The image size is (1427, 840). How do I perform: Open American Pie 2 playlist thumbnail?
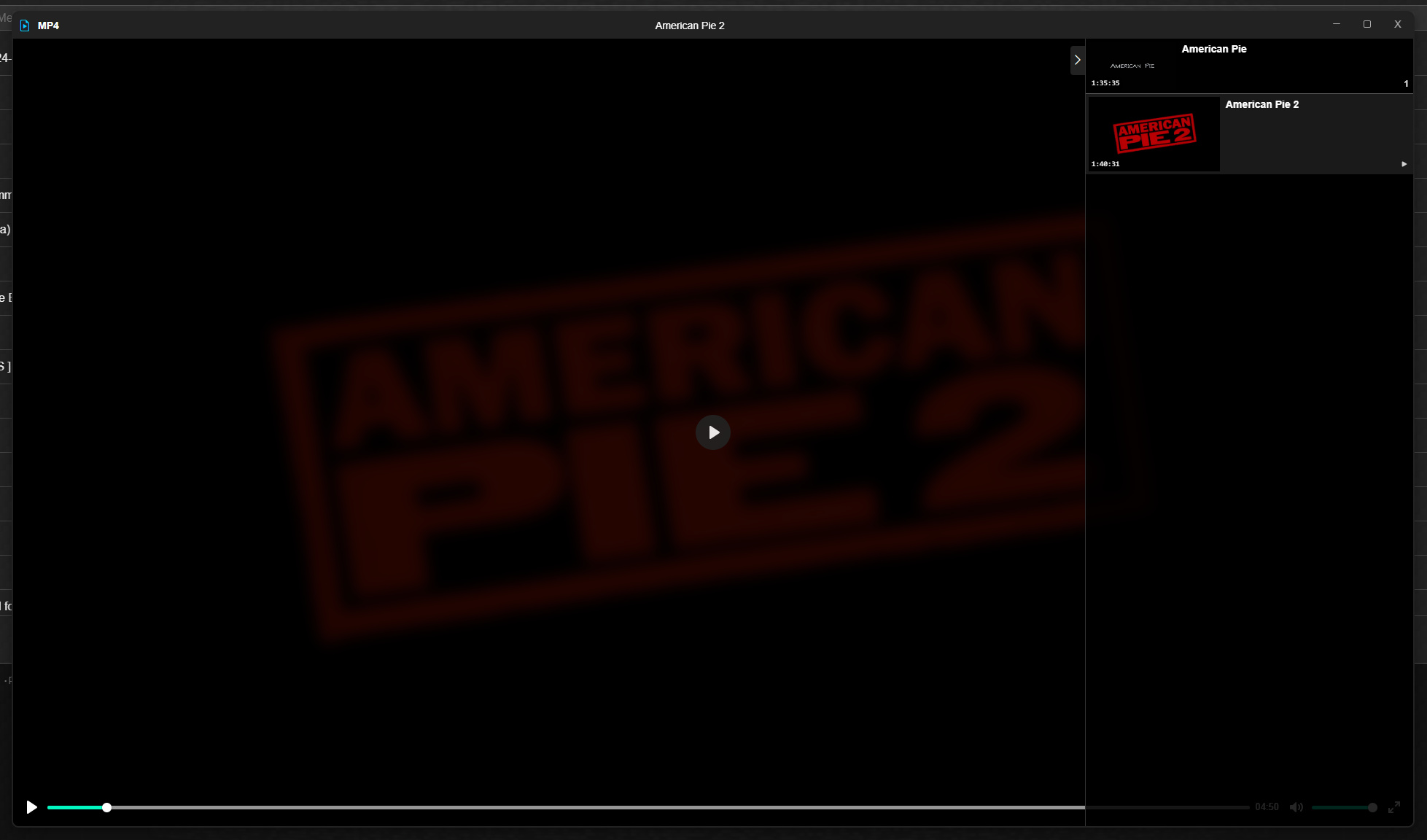(x=1154, y=133)
